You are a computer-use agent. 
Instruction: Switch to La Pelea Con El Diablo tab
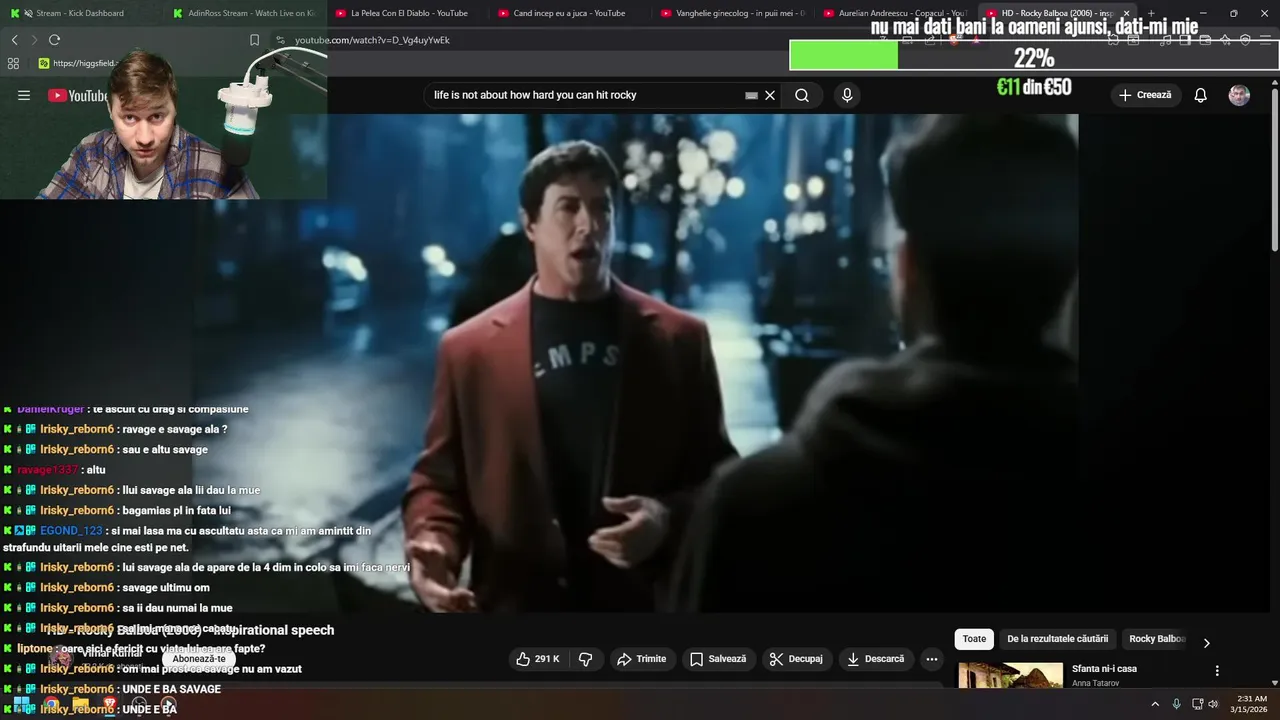[x=406, y=13]
